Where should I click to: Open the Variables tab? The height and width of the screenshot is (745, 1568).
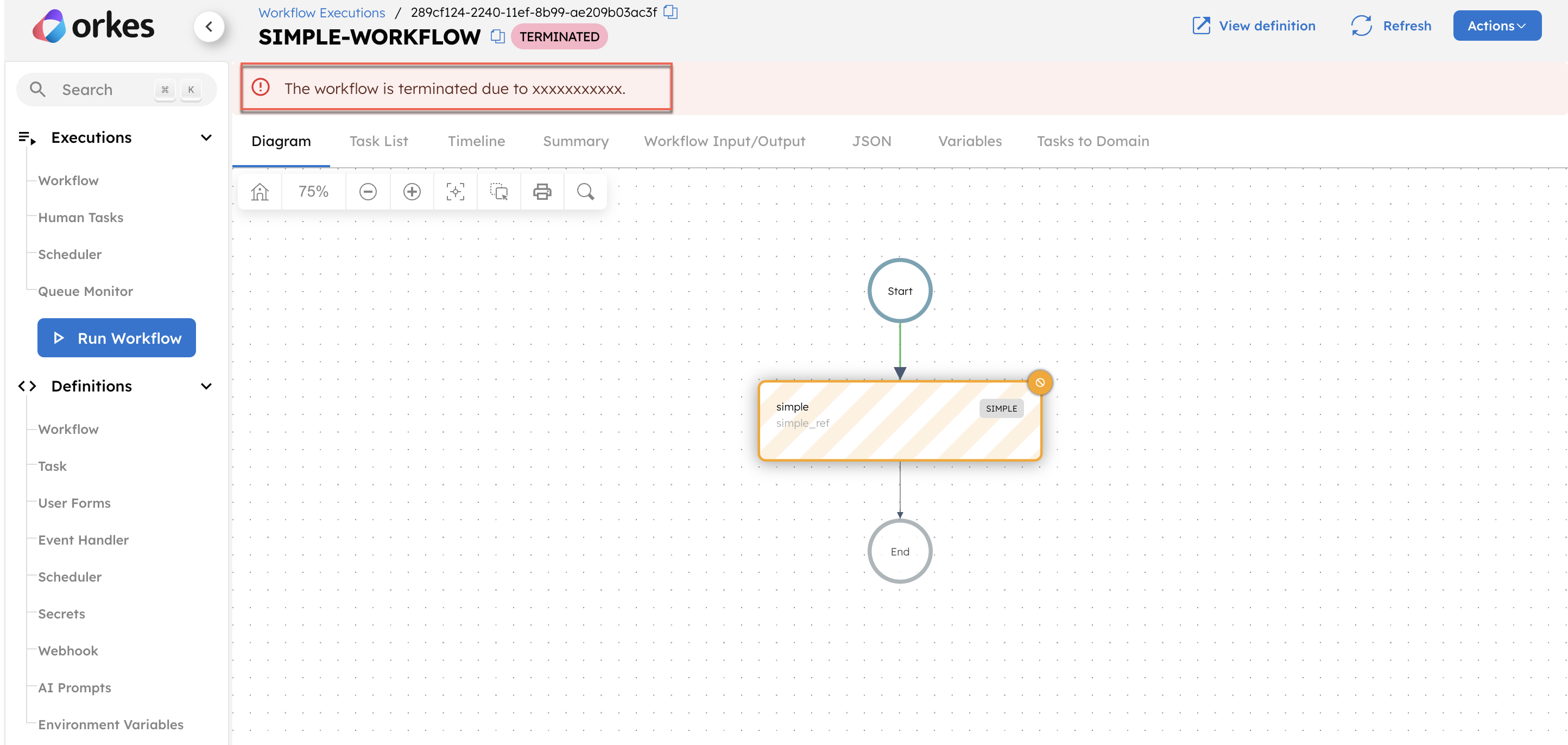tap(970, 141)
